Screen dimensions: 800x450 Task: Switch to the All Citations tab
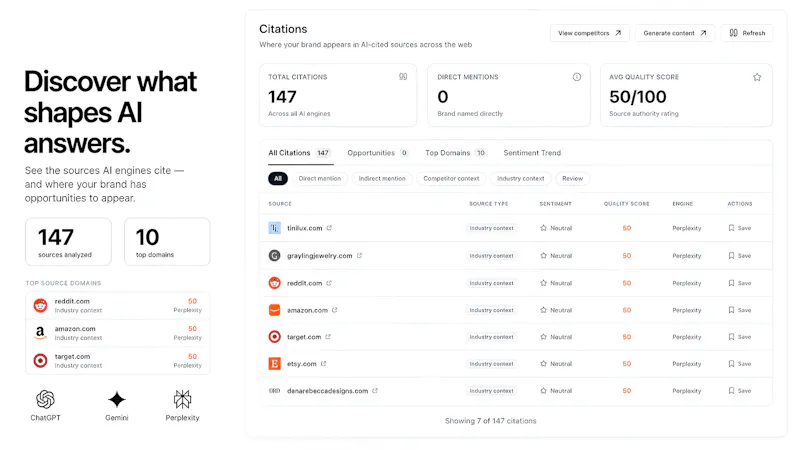coord(300,153)
